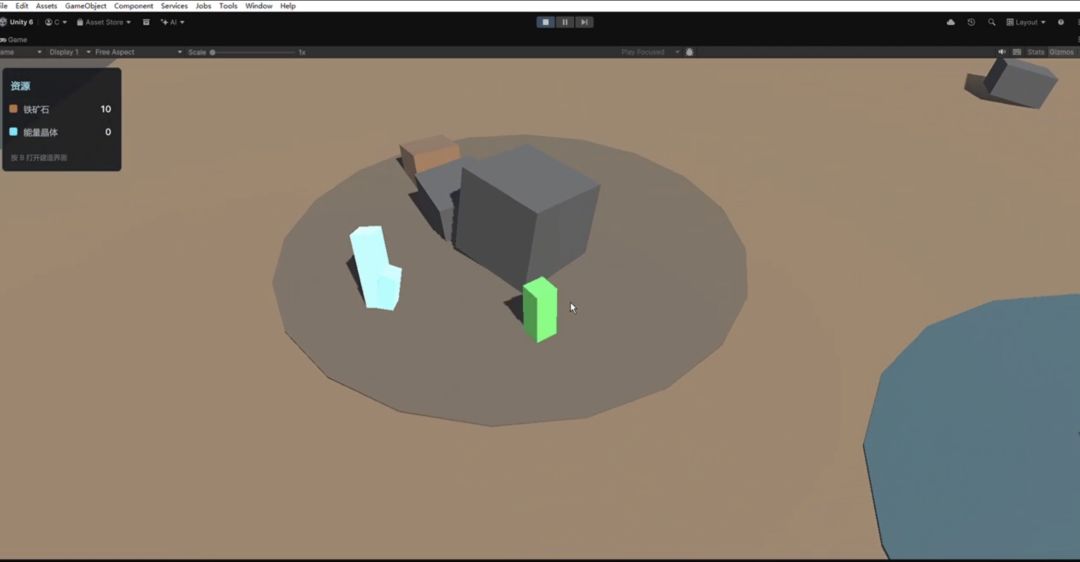The width and height of the screenshot is (1080, 562).
Task: Click the iron ore count value 10
Action: (105, 109)
